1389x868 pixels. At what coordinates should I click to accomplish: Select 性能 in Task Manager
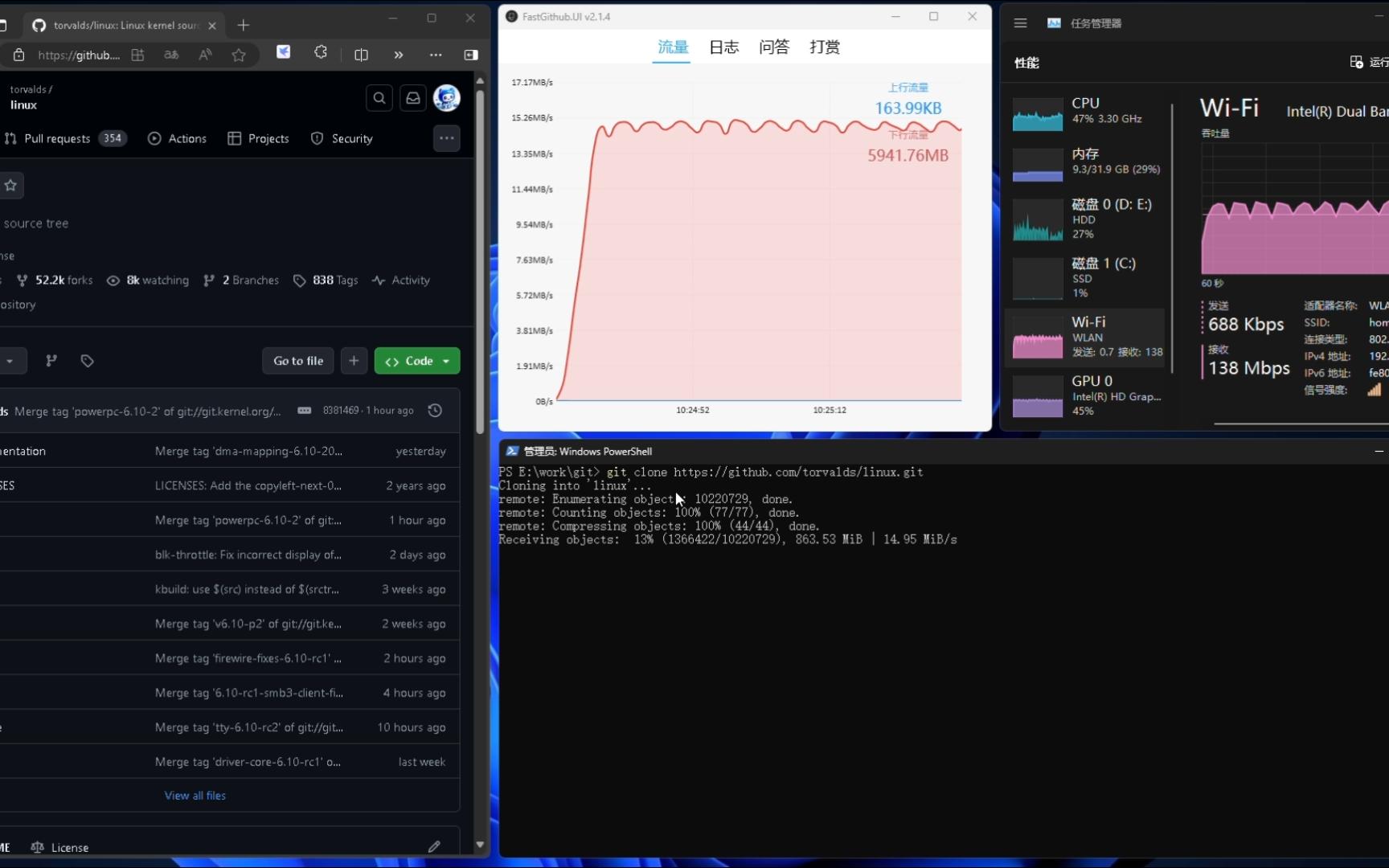tap(1026, 63)
